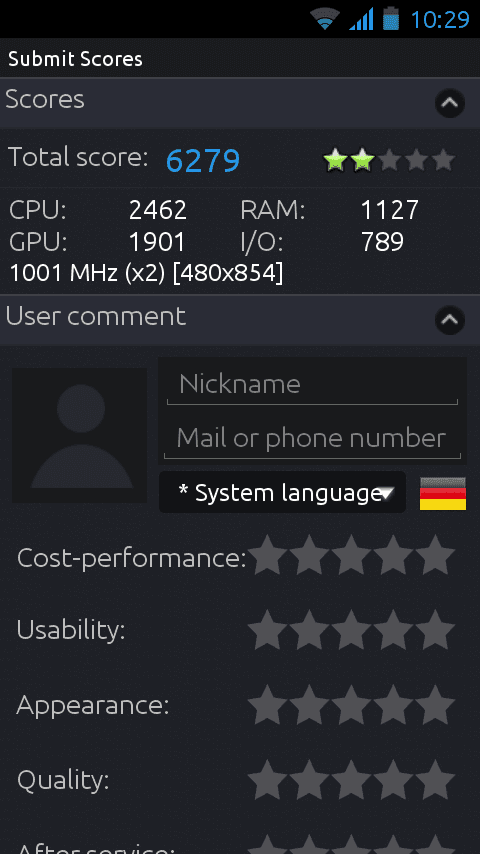Rate Cost-performance five stars
Image resolution: width=480 pixels, height=854 pixels.
(435, 555)
